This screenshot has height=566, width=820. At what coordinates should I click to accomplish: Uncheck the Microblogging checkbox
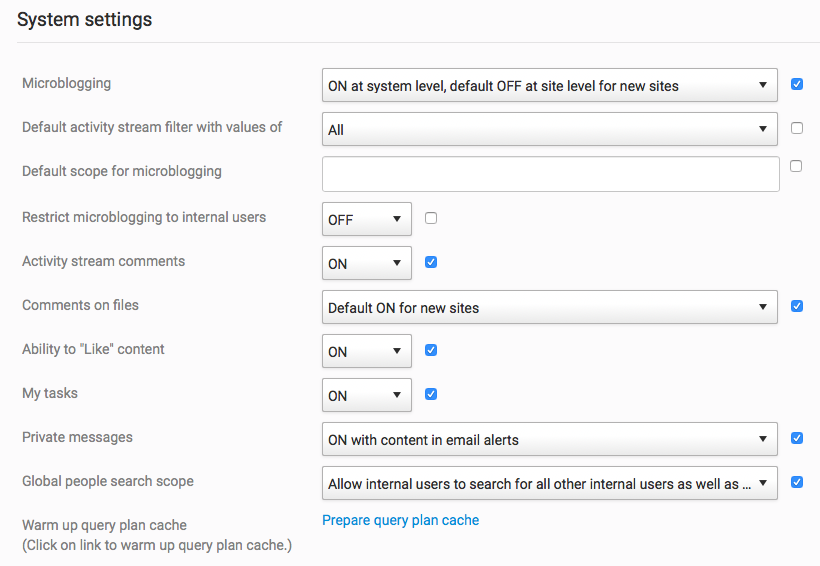[797, 84]
